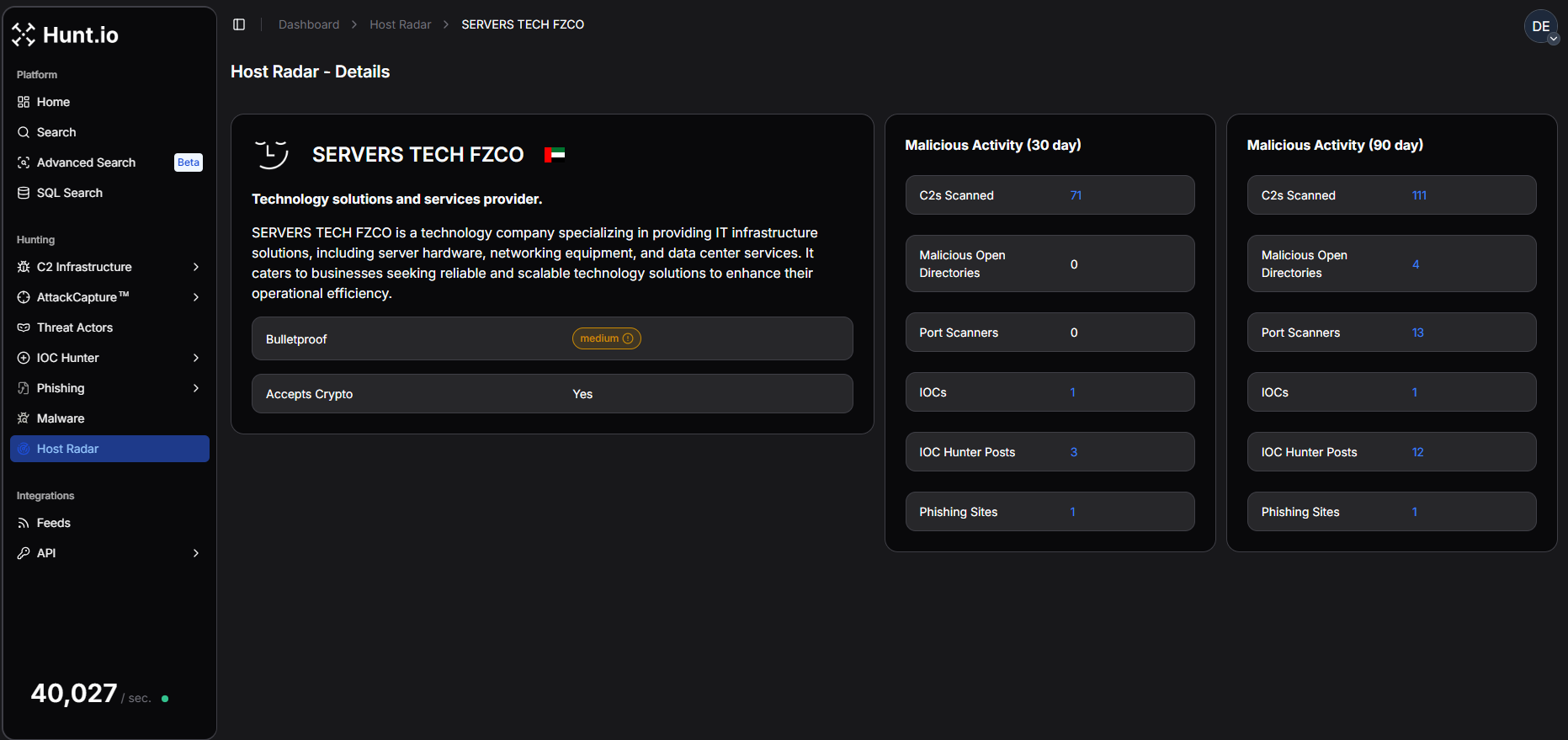Open Advanced Search in the sidebar
1568x740 pixels.
click(x=109, y=162)
